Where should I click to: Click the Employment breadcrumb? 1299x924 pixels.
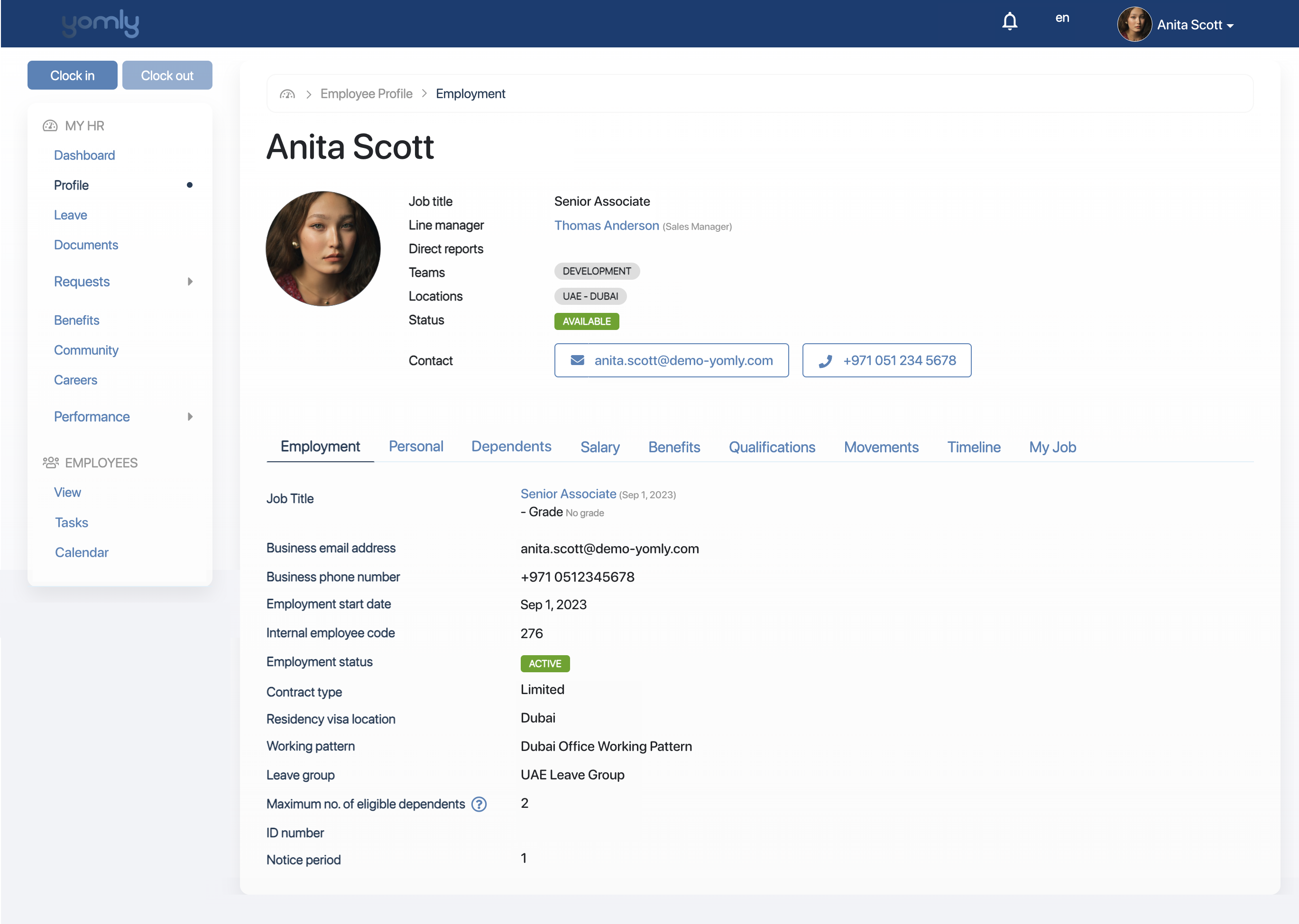470,94
